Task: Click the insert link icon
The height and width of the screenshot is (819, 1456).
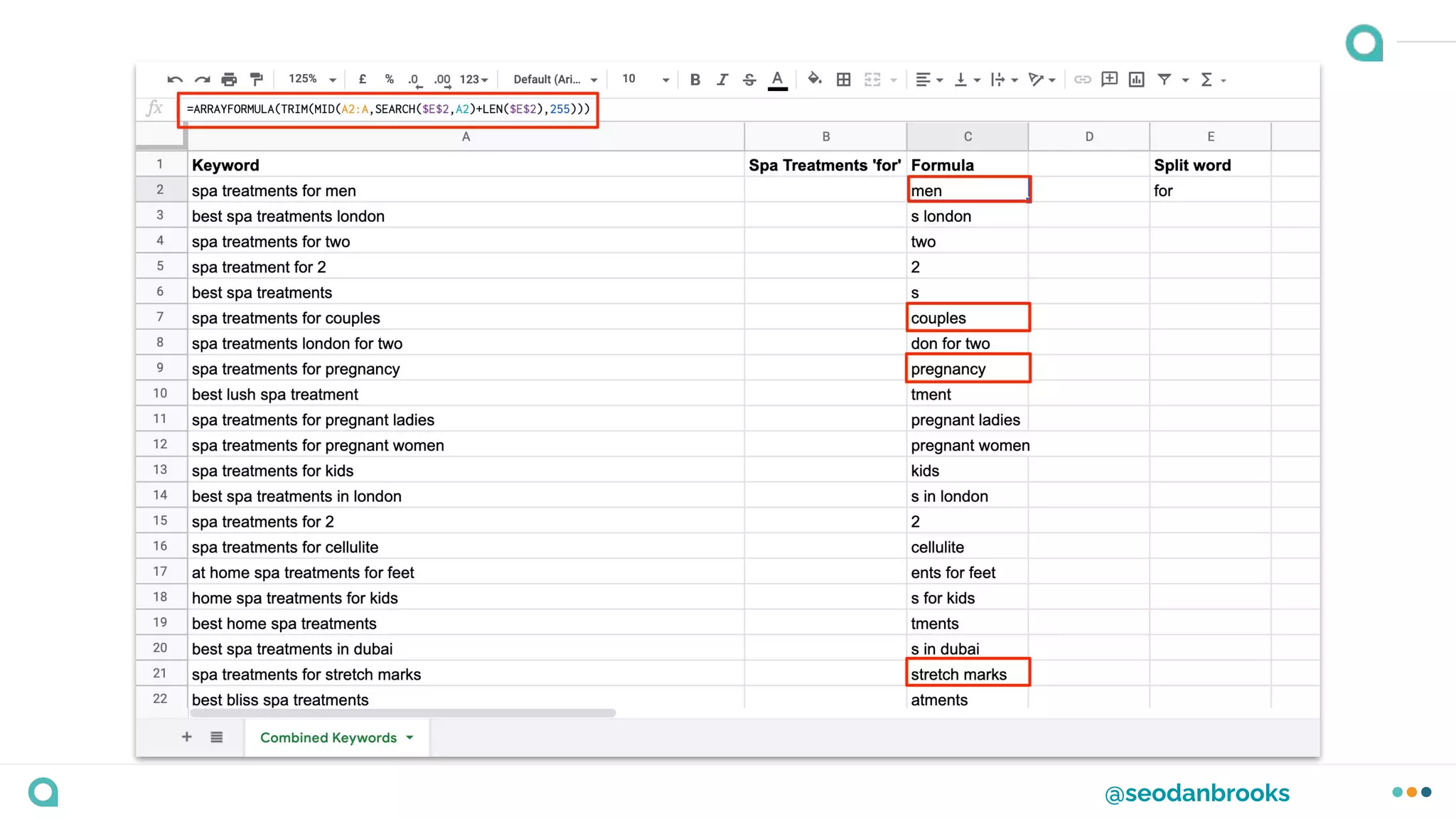Action: pyautogui.click(x=1082, y=80)
